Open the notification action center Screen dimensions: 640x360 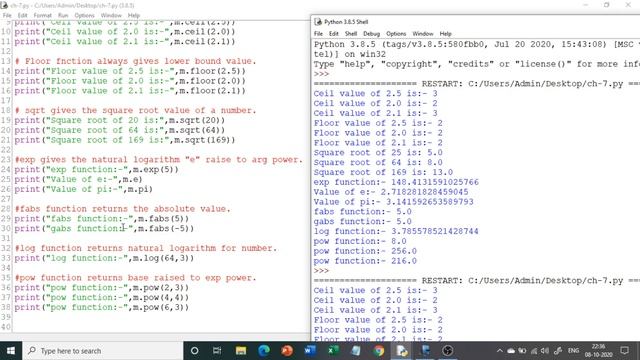(x=624, y=351)
